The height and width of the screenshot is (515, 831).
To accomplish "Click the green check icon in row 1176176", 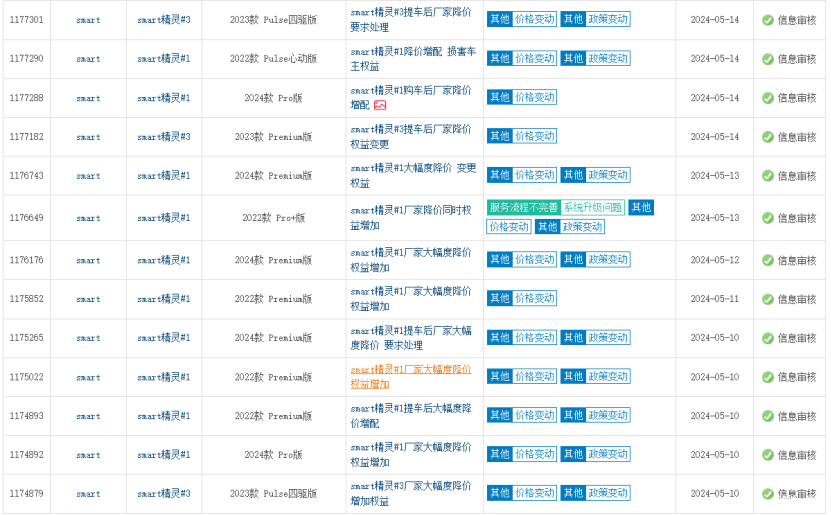I will click(x=767, y=261).
